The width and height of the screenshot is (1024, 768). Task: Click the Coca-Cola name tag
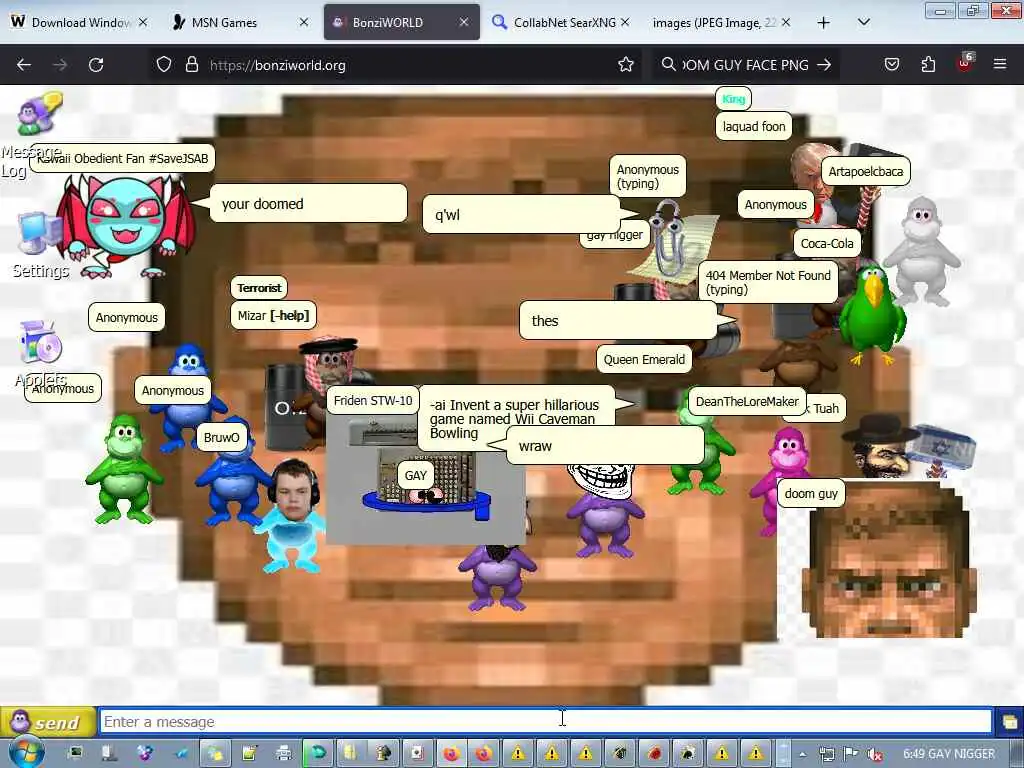tap(827, 244)
